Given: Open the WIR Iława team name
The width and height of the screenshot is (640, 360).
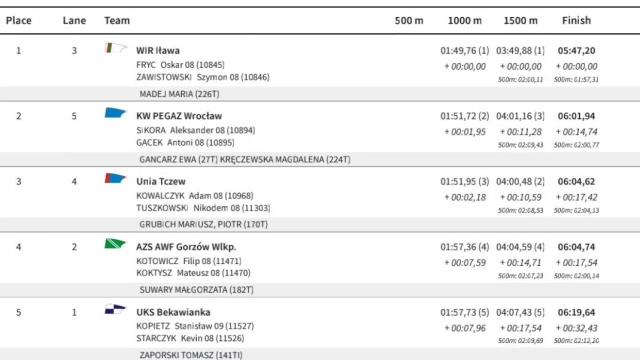Looking at the screenshot, I should coord(158,51).
